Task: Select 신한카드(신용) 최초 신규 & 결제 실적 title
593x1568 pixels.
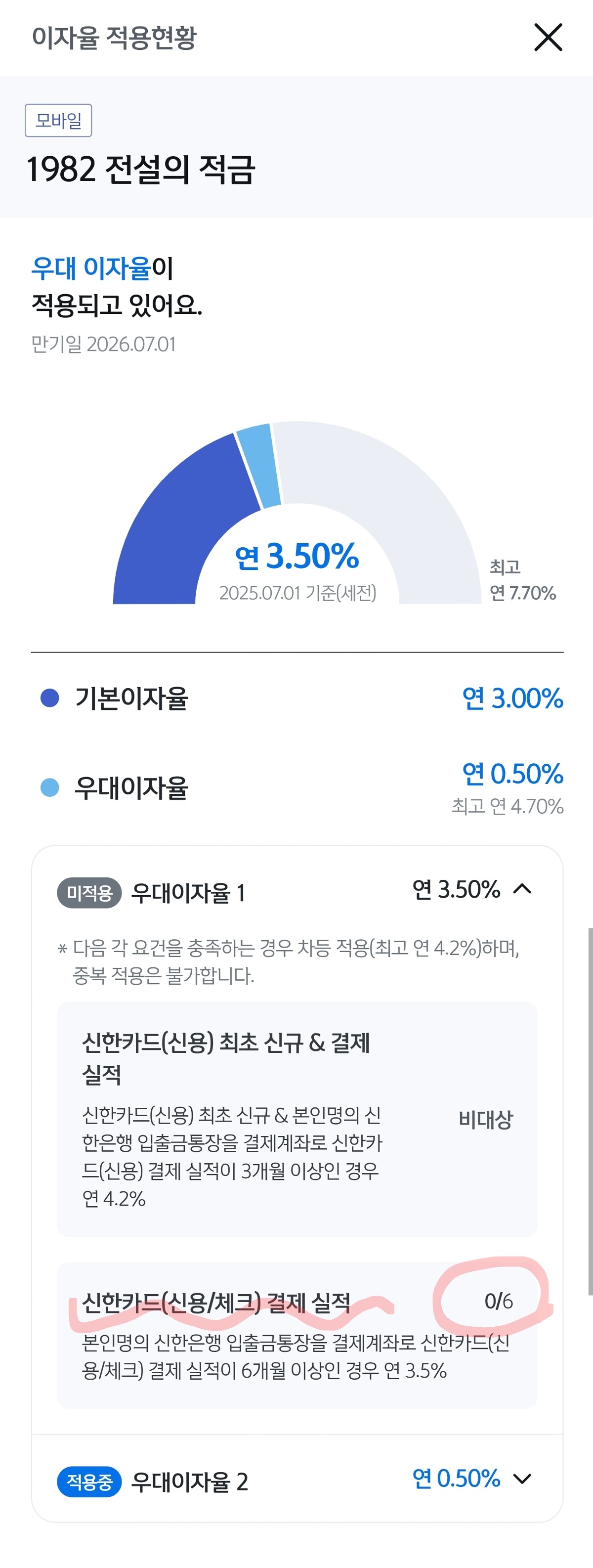Action: (x=226, y=1058)
